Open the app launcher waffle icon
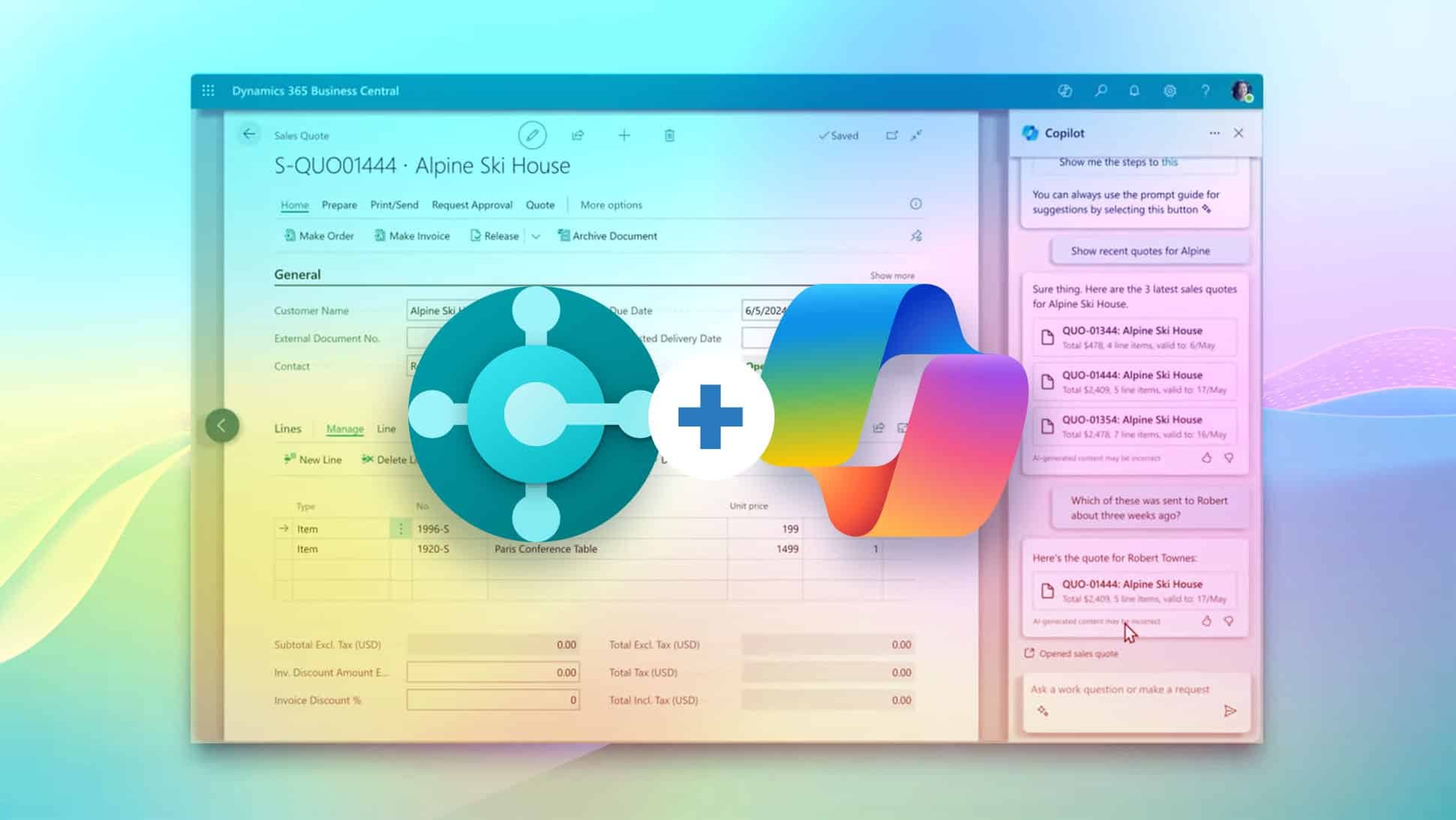1456x820 pixels. click(208, 91)
